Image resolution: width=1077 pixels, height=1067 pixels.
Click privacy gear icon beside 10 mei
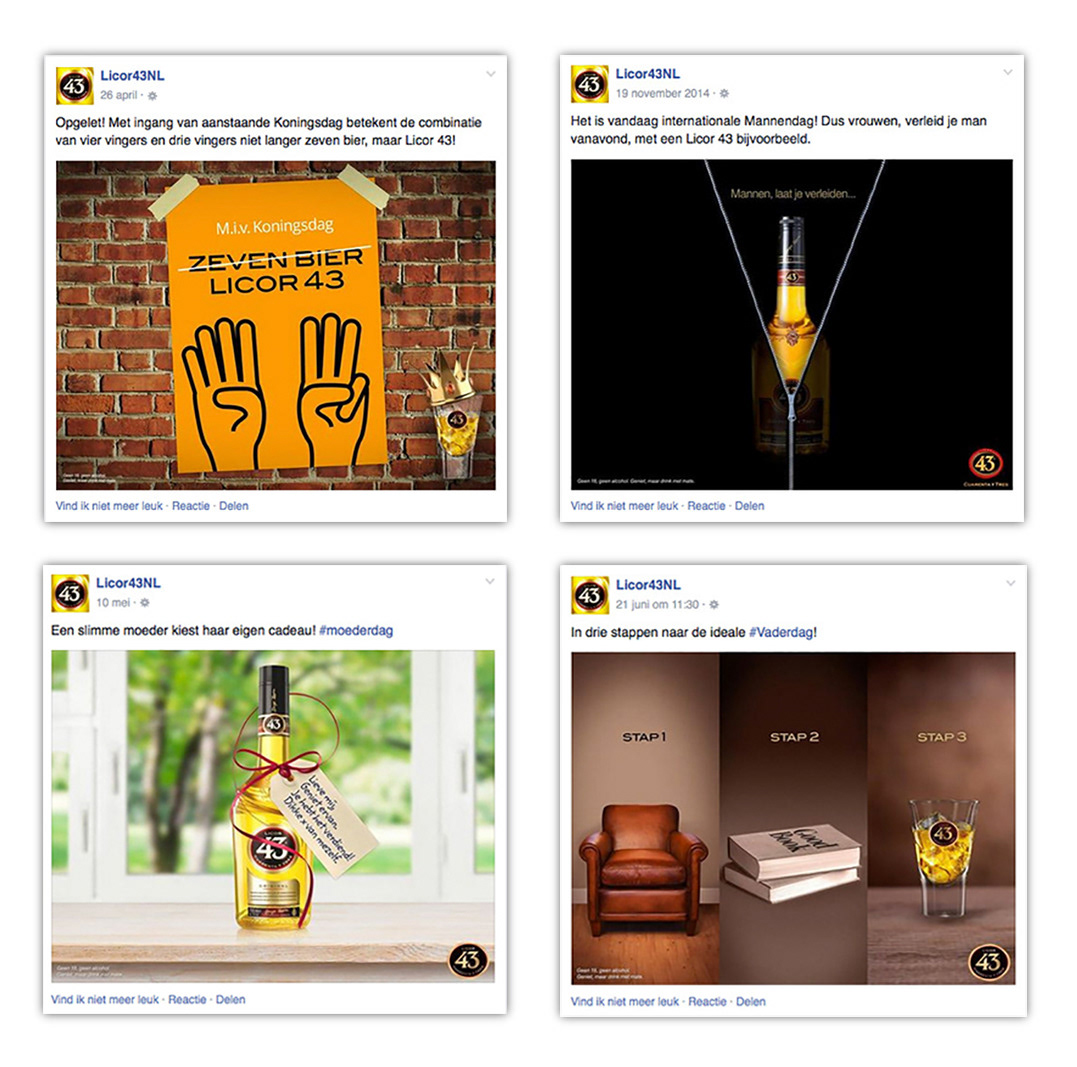144,603
